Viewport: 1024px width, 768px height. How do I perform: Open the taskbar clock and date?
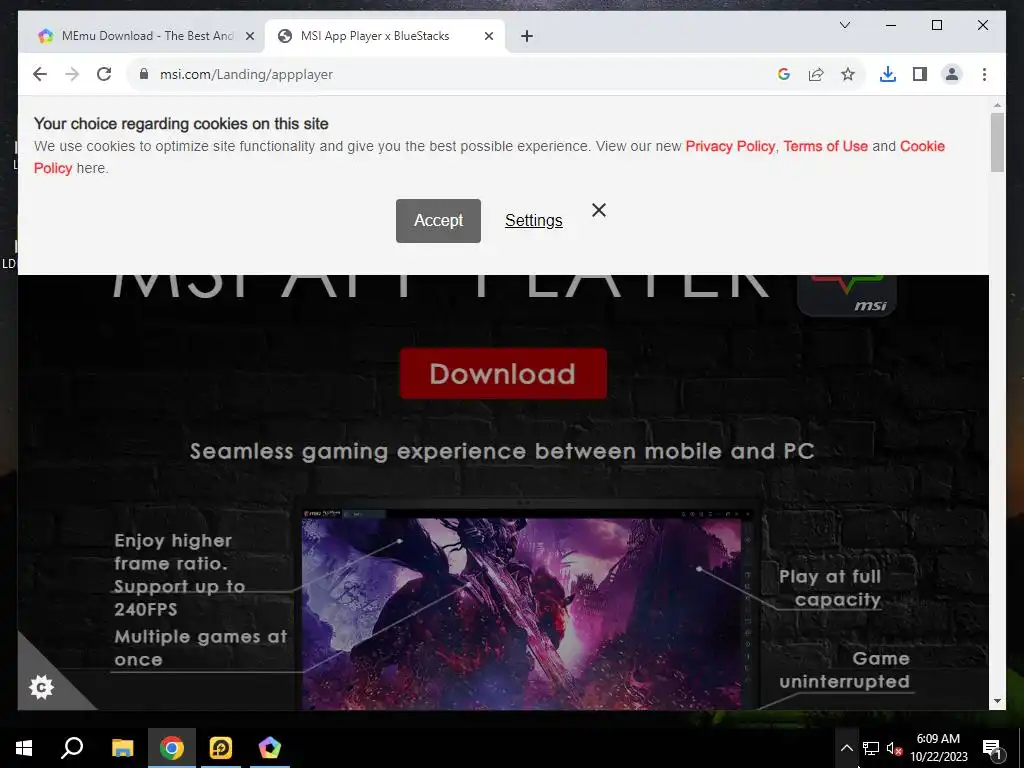938,748
